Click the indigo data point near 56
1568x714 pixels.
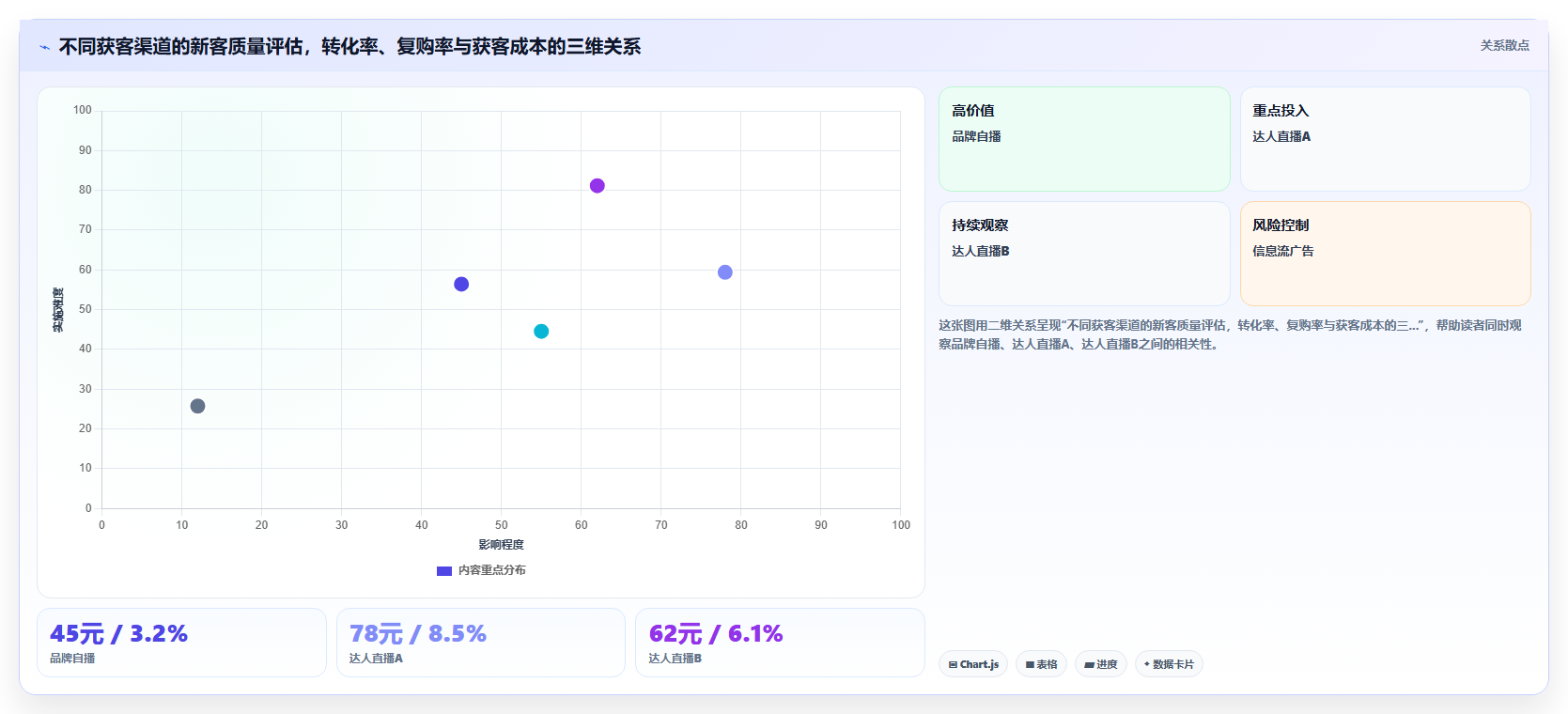pos(461,285)
